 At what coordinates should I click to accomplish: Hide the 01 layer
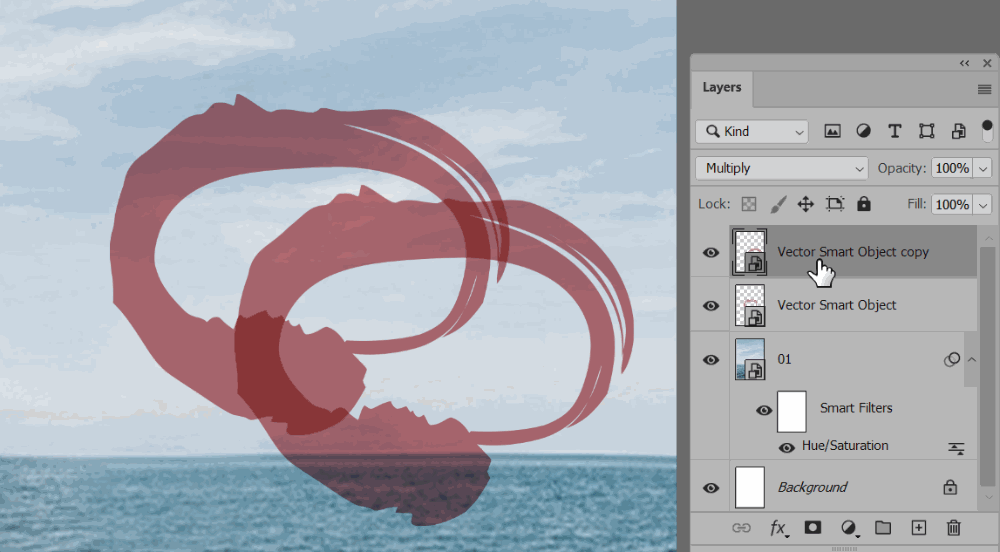(x=711, y=360)
